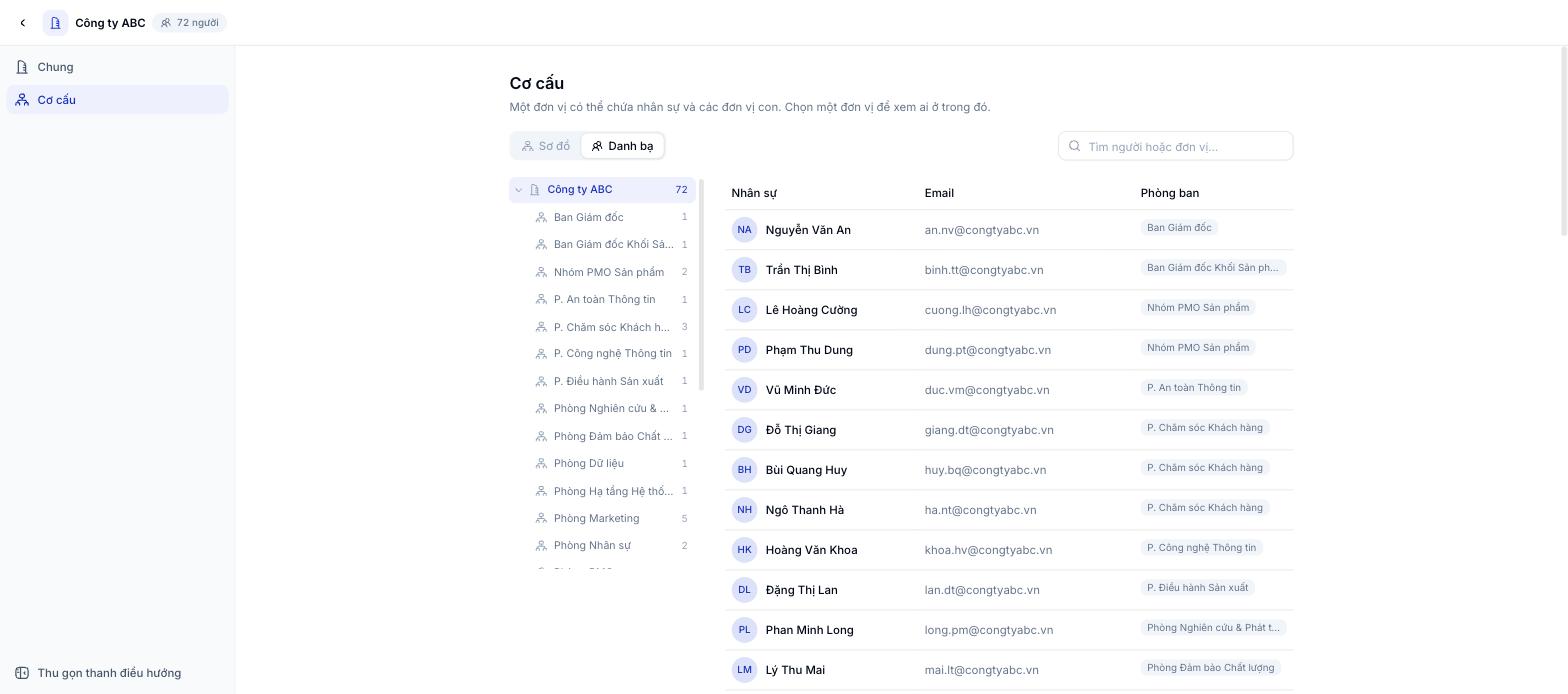Click the VD avatar for Vũ Minh Đức

pyautogui.click(x=744, y=390)
